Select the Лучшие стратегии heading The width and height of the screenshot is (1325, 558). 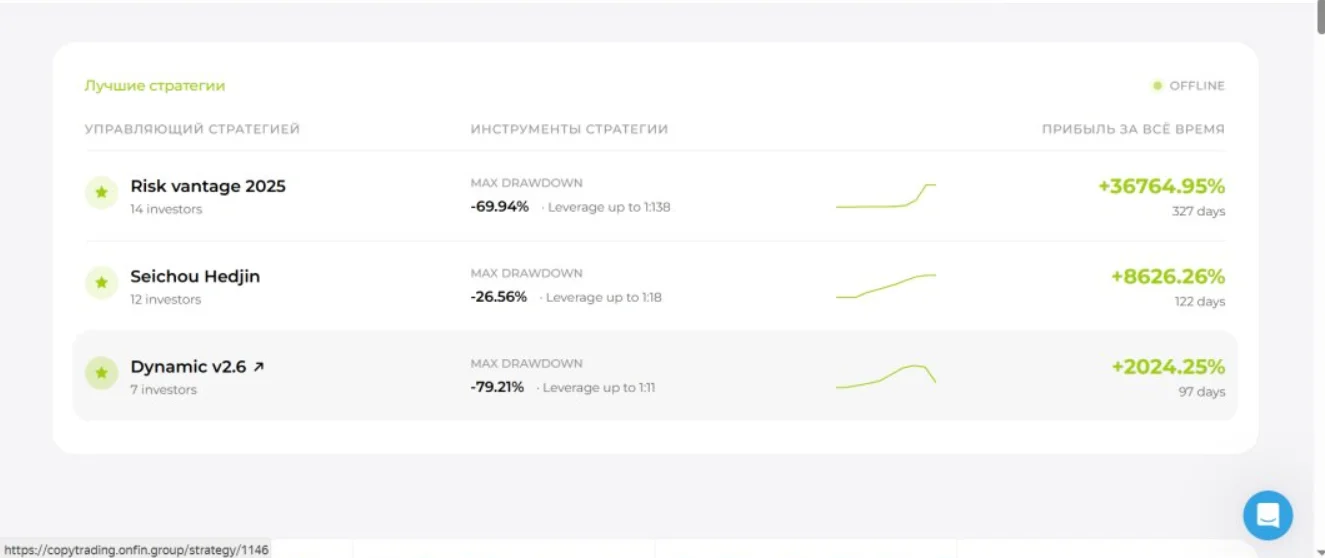pyautogui.click(x=155, y=86)
